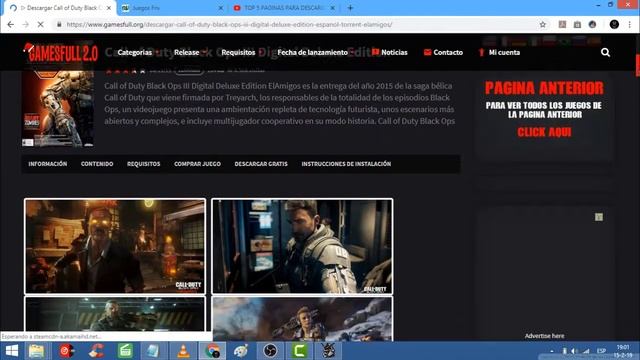
Task: Select the COMPRAR JUEGO tab
Action: point(198,164)
